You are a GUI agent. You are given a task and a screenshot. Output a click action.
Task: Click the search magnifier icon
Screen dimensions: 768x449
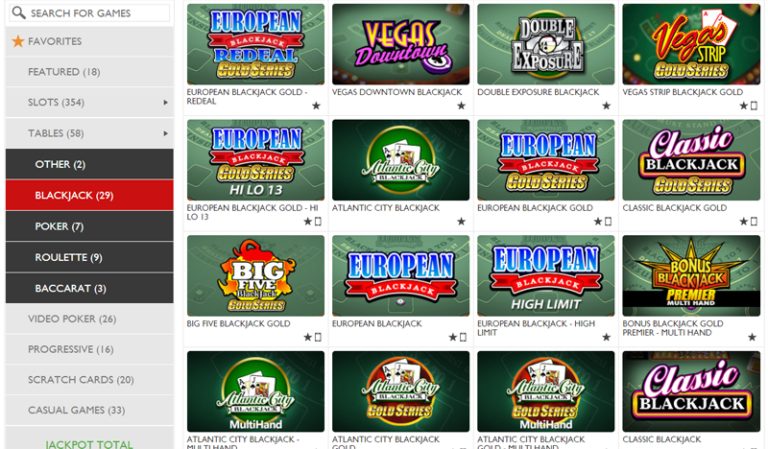point(18,12)
